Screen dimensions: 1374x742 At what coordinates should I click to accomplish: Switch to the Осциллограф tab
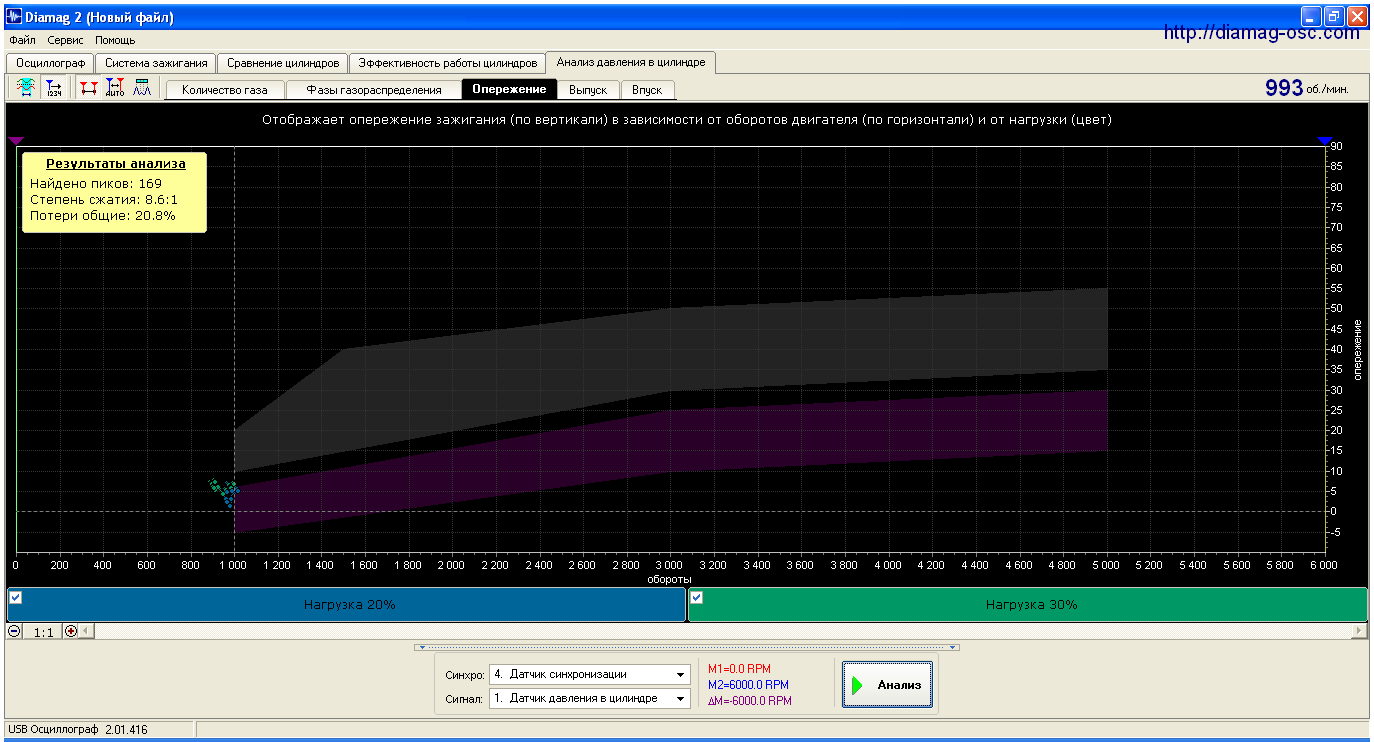click(x=51, y=63)
